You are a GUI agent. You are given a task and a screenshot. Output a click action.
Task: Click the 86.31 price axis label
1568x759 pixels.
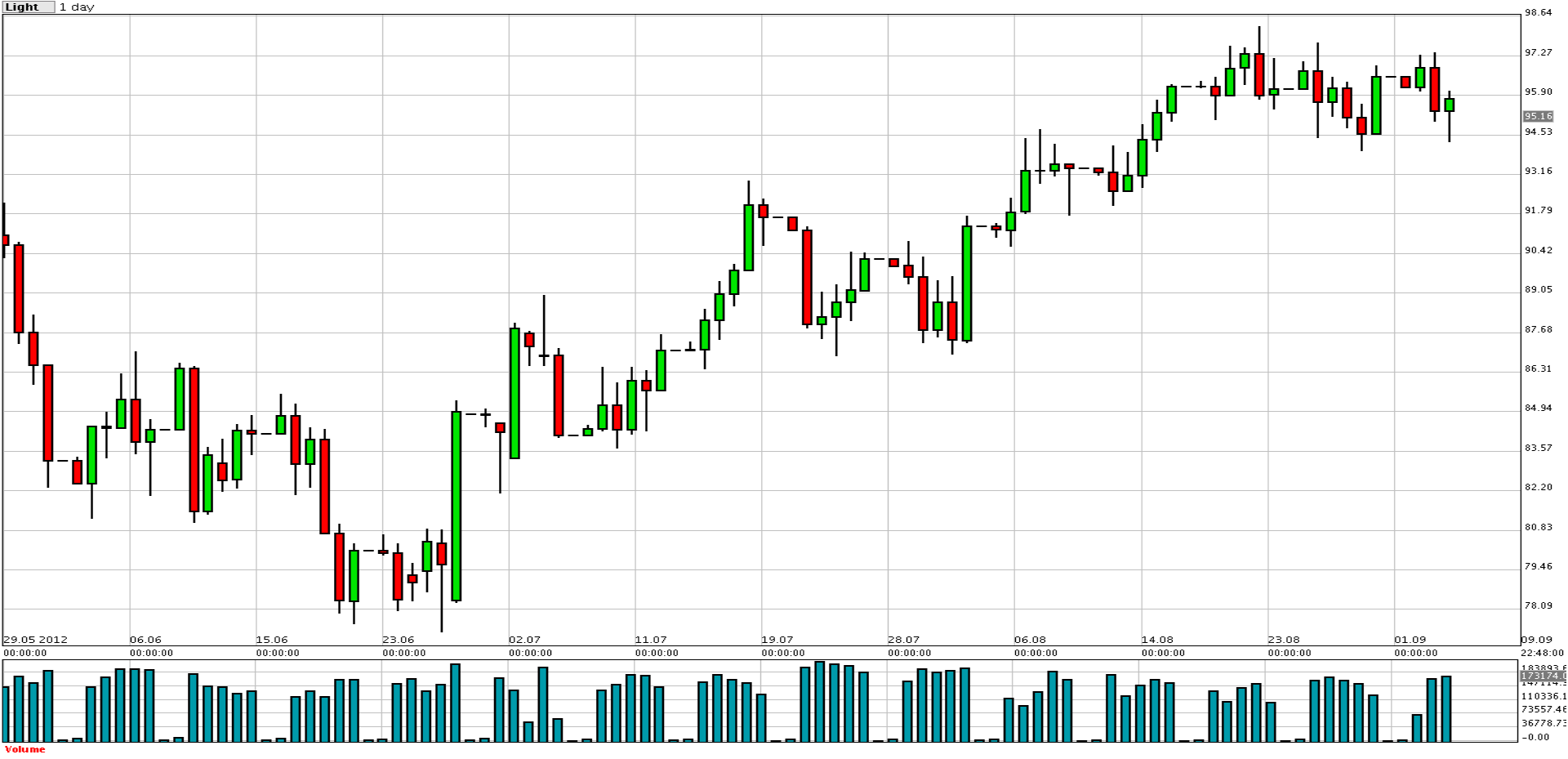click(x=1539, y=368)
